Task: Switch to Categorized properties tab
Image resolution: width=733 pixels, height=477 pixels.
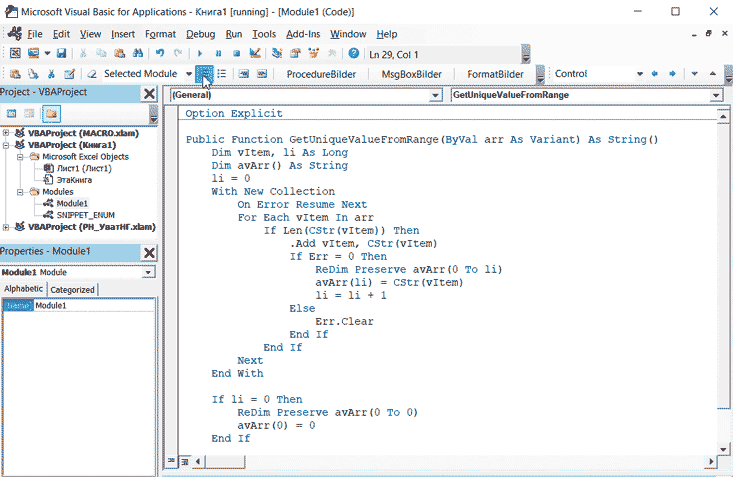Action: pyautogui.click(x=72, y=289)
